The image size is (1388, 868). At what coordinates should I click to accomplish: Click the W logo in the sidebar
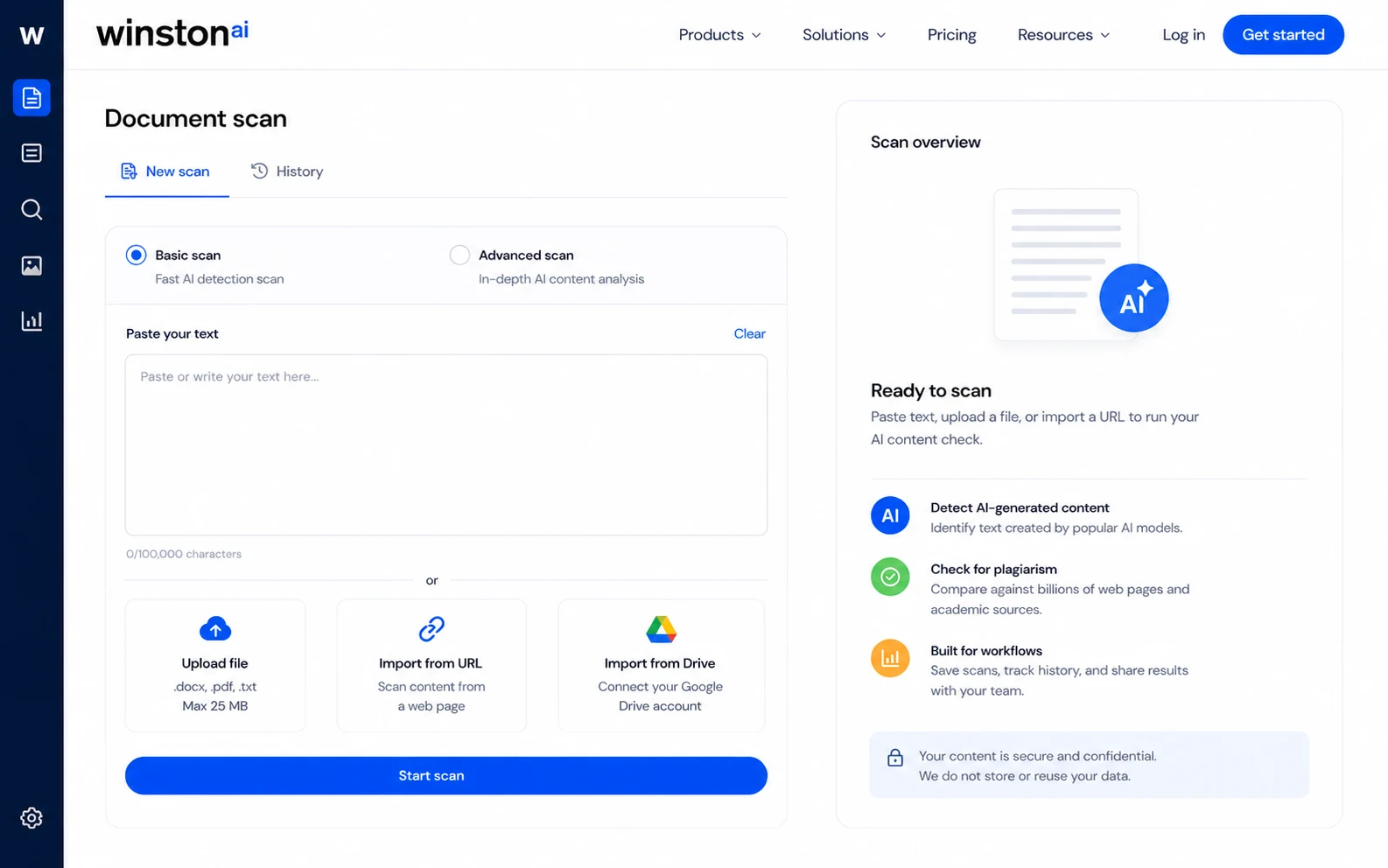pos(32,35)
